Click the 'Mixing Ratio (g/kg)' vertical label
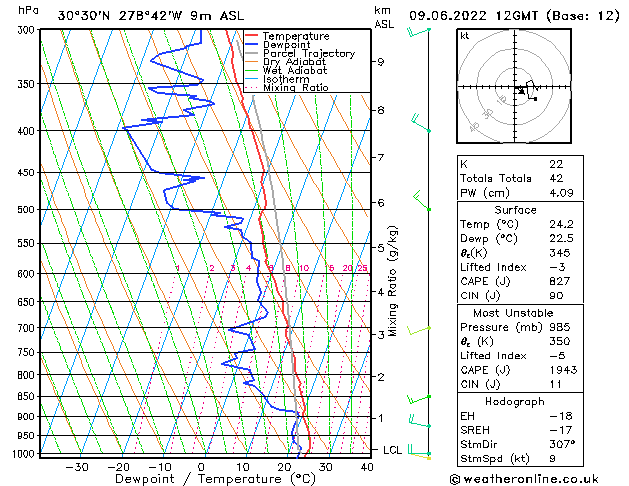The width and height of the screenshot is (629, 486). [392, 281]
